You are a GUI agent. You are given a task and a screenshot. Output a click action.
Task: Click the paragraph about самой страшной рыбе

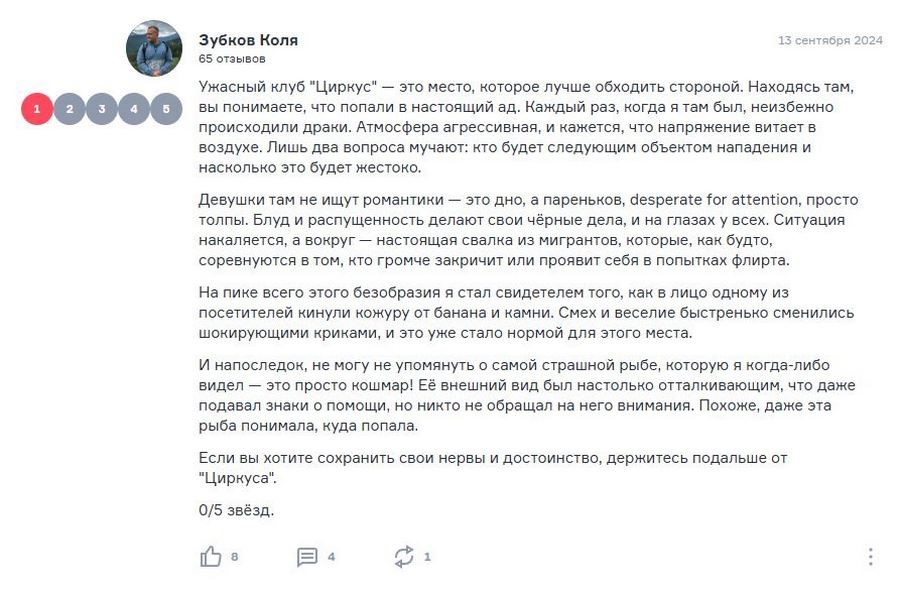[x=527, y=396]
